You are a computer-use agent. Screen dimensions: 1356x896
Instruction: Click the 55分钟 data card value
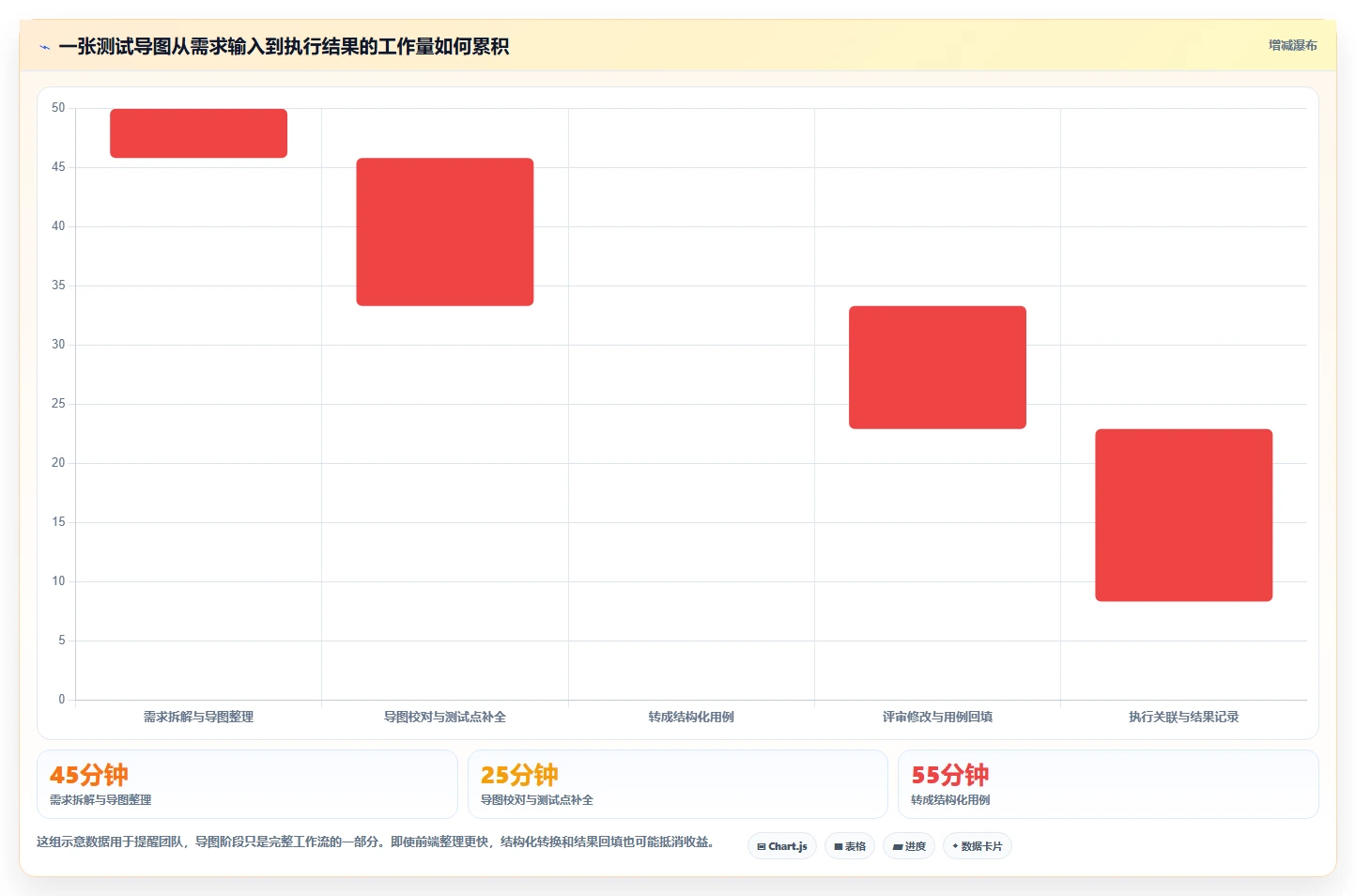(950, 775)
